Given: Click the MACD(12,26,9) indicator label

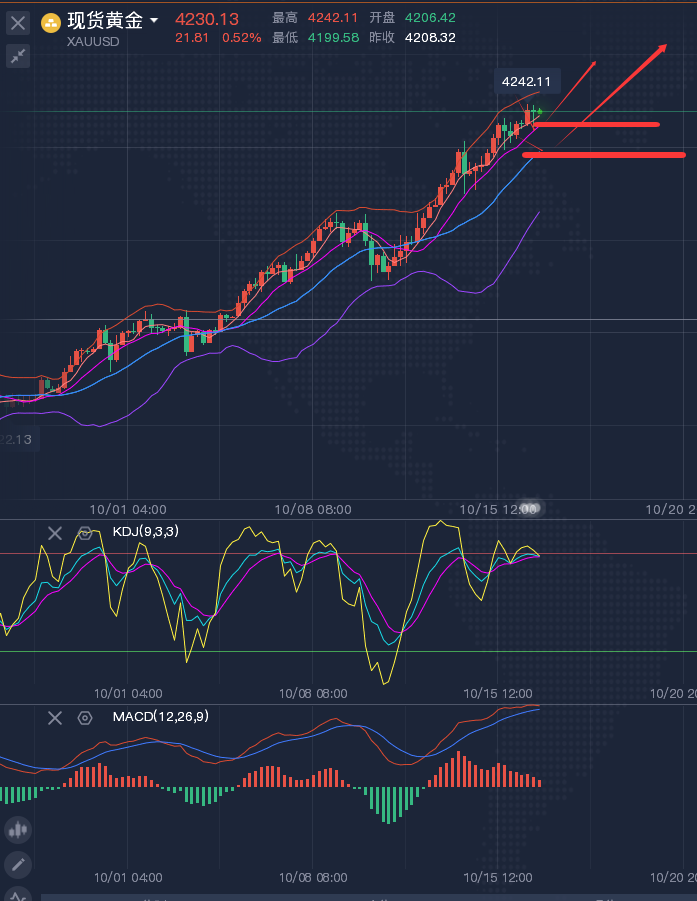Looking at the screenshot, I should coord(160,716).
